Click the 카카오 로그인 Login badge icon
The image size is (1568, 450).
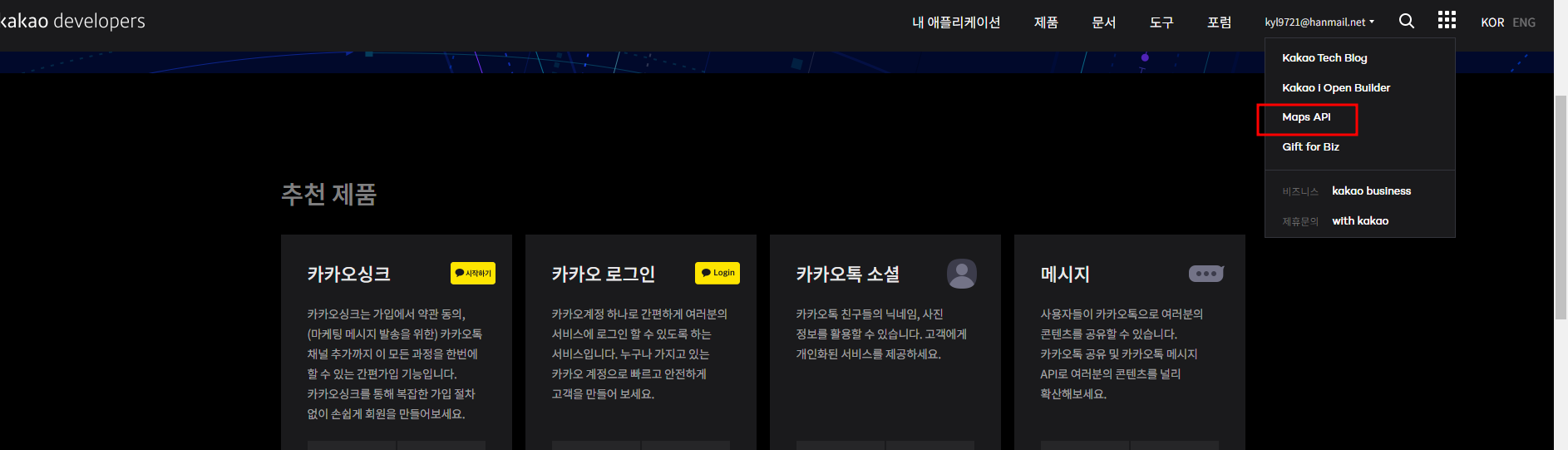(717, 273)
